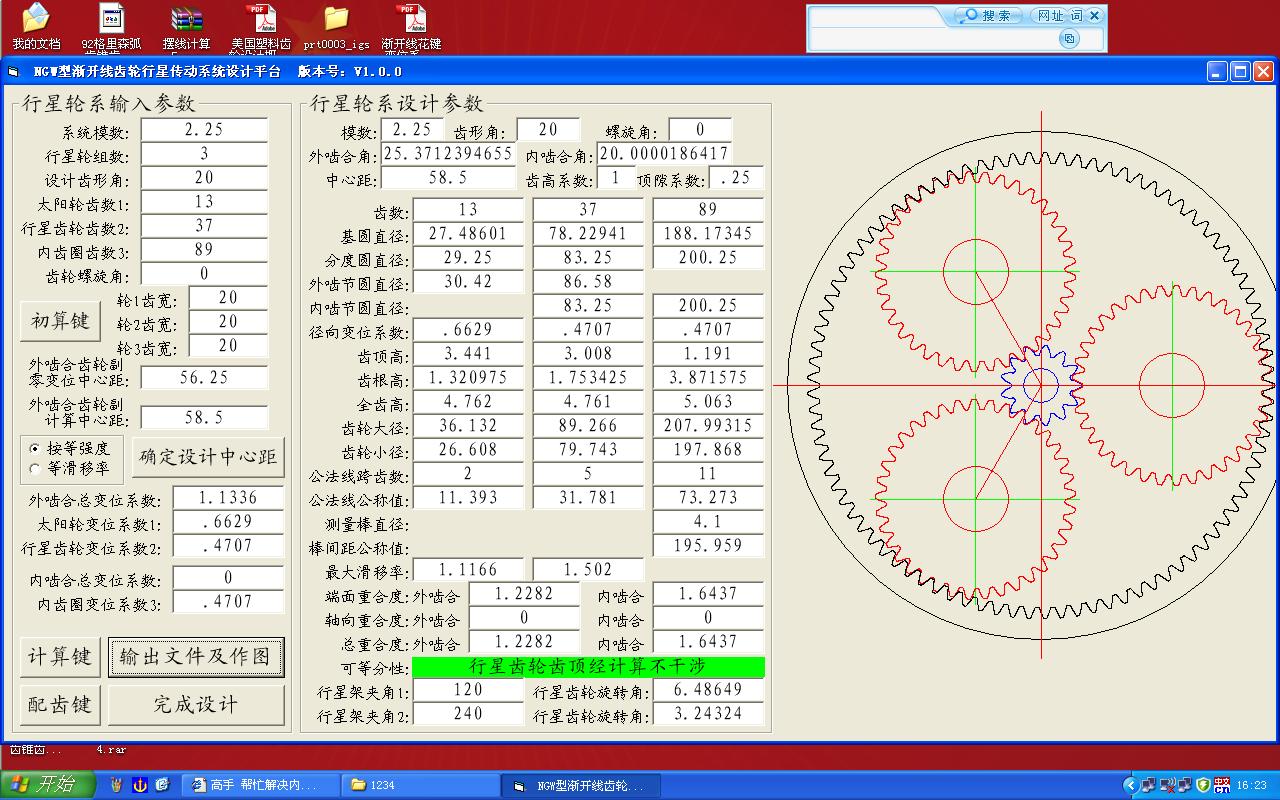Click the anchor-style quick launch icon
Image resolution: width=1280 pixels, height=800 pixels.
click(x=140, y=785)
